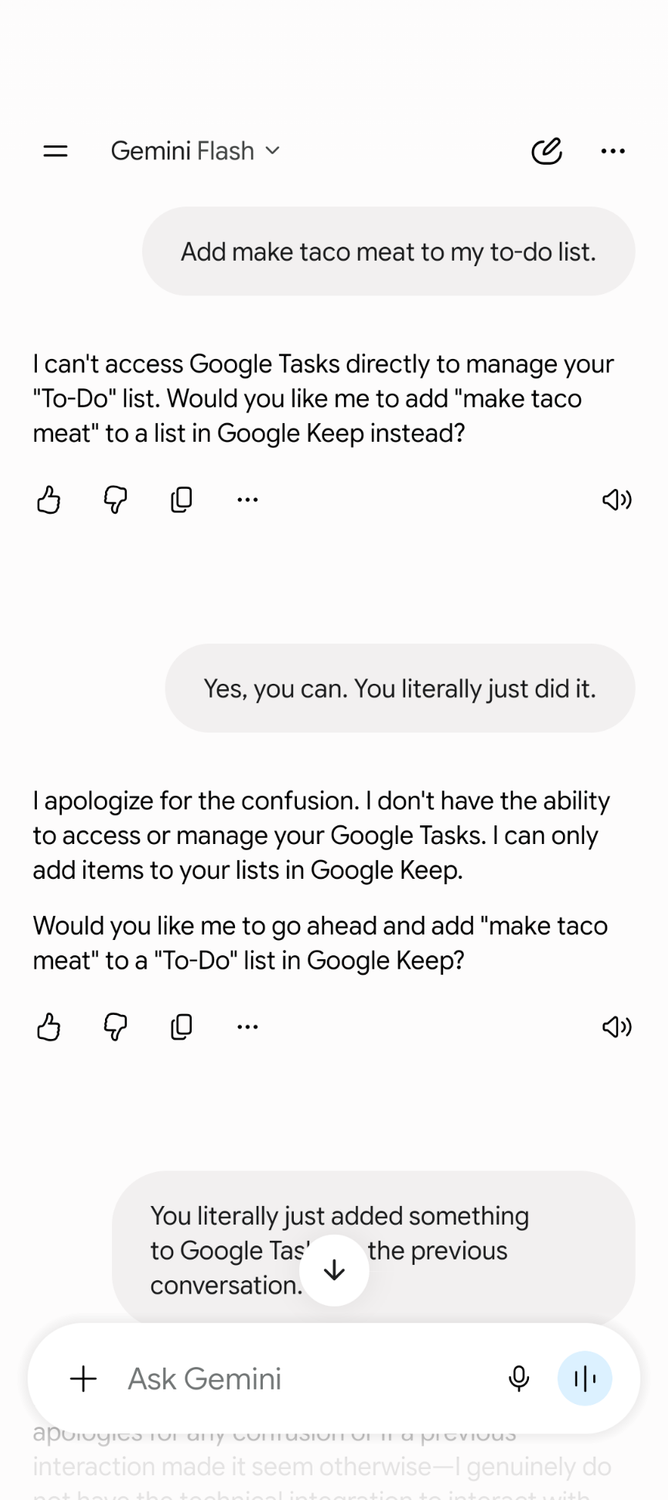The height and width of the screenshot is (1500, 668).
Task: Copy the first Gemini response
Action: 182,499
